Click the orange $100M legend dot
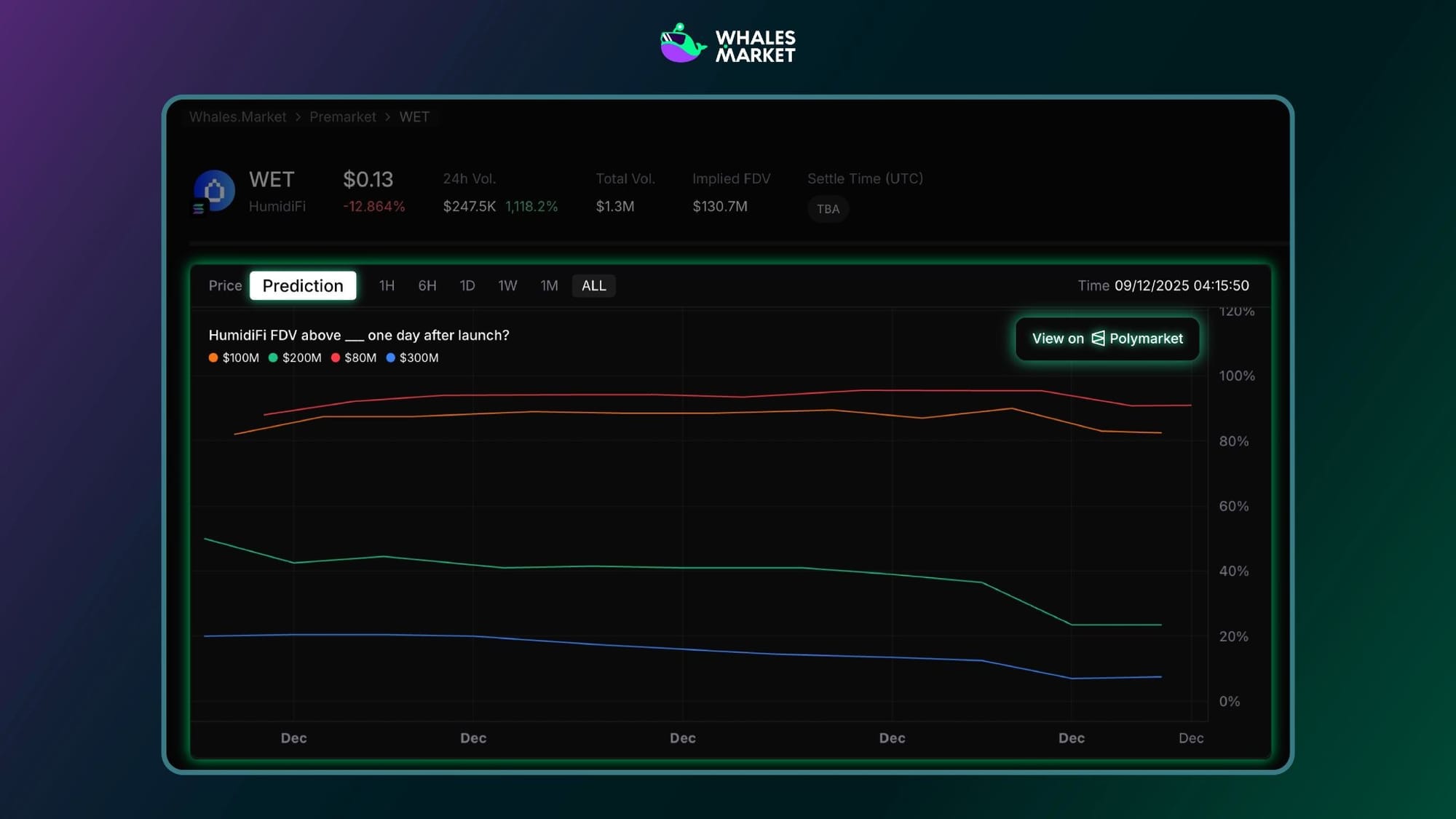Image resolution: width=1456 pixels, height=819 pixels. [213, 357]
